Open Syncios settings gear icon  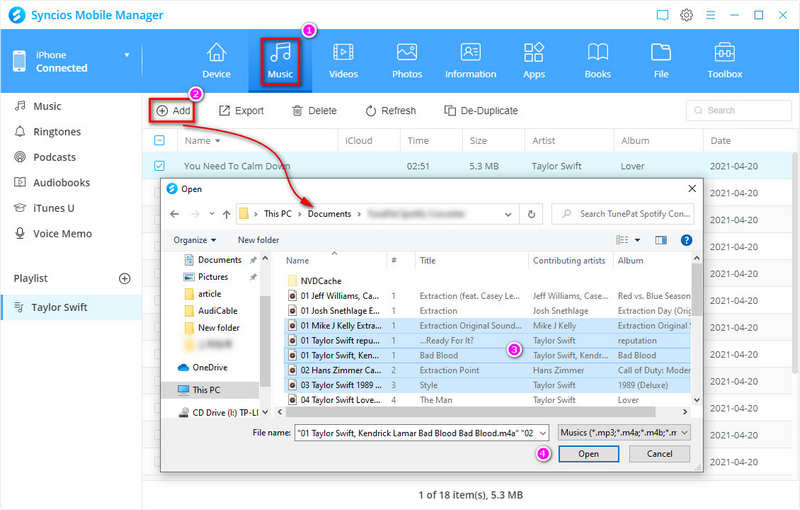click(686, 15)
